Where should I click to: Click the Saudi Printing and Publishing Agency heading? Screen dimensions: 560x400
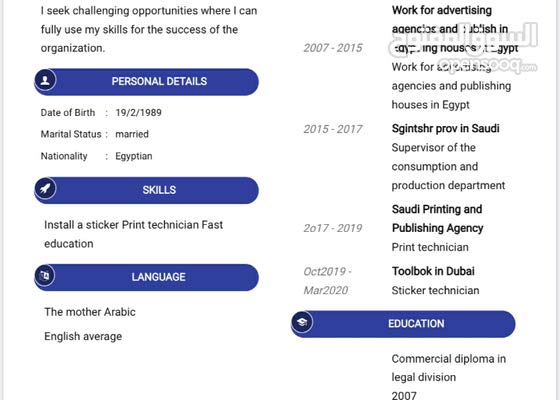pyautogui.click(x=438, y=219)
